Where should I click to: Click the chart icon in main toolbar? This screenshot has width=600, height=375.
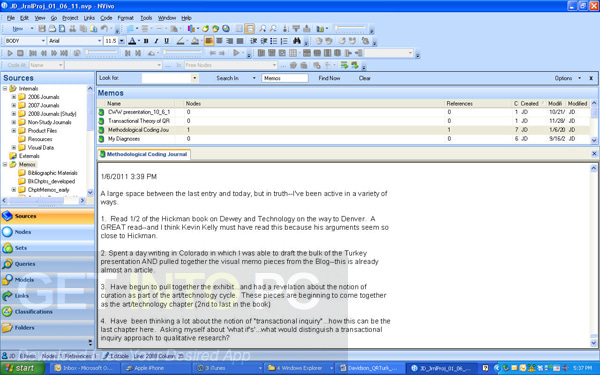coord(320,29)
